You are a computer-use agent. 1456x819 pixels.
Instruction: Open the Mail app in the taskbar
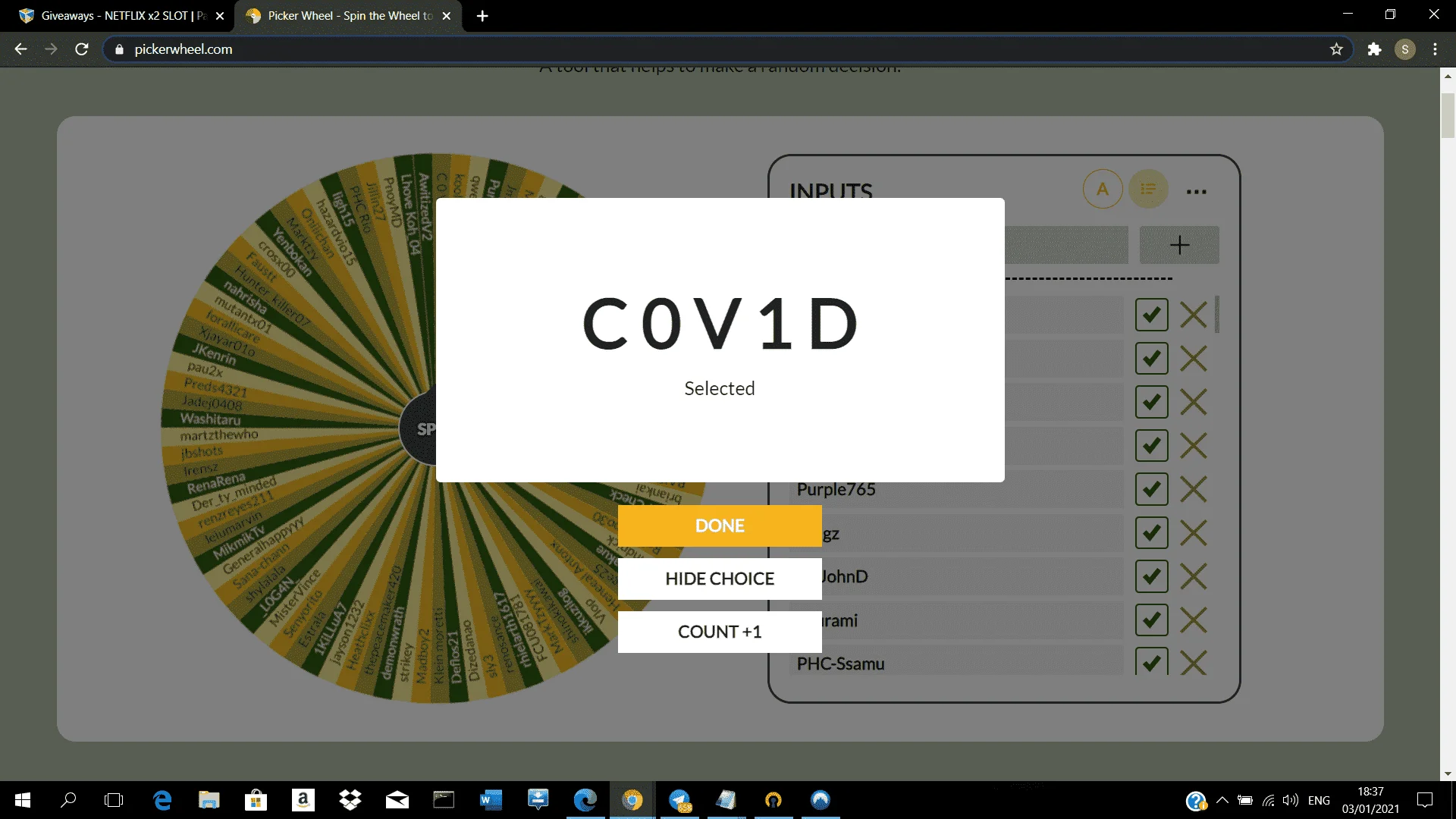click(397, 800)
